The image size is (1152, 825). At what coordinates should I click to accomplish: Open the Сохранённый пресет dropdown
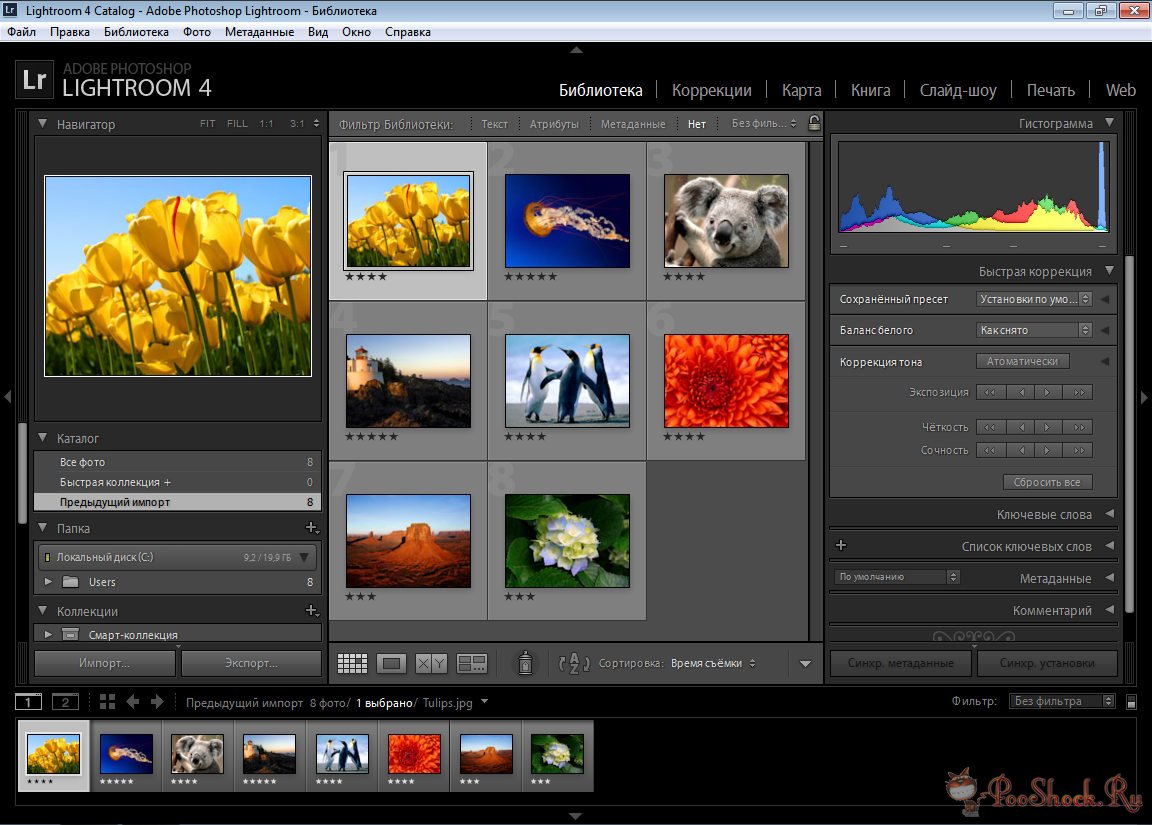[x=1034, y=299]
